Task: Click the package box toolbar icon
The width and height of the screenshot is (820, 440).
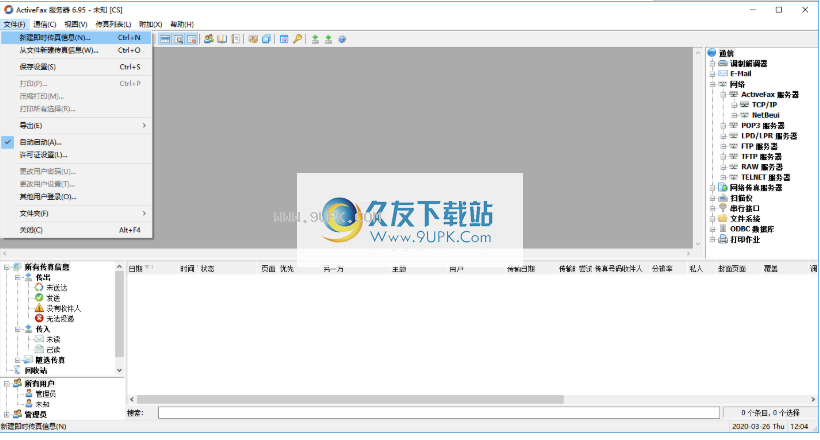Action: tap(253, 39)
